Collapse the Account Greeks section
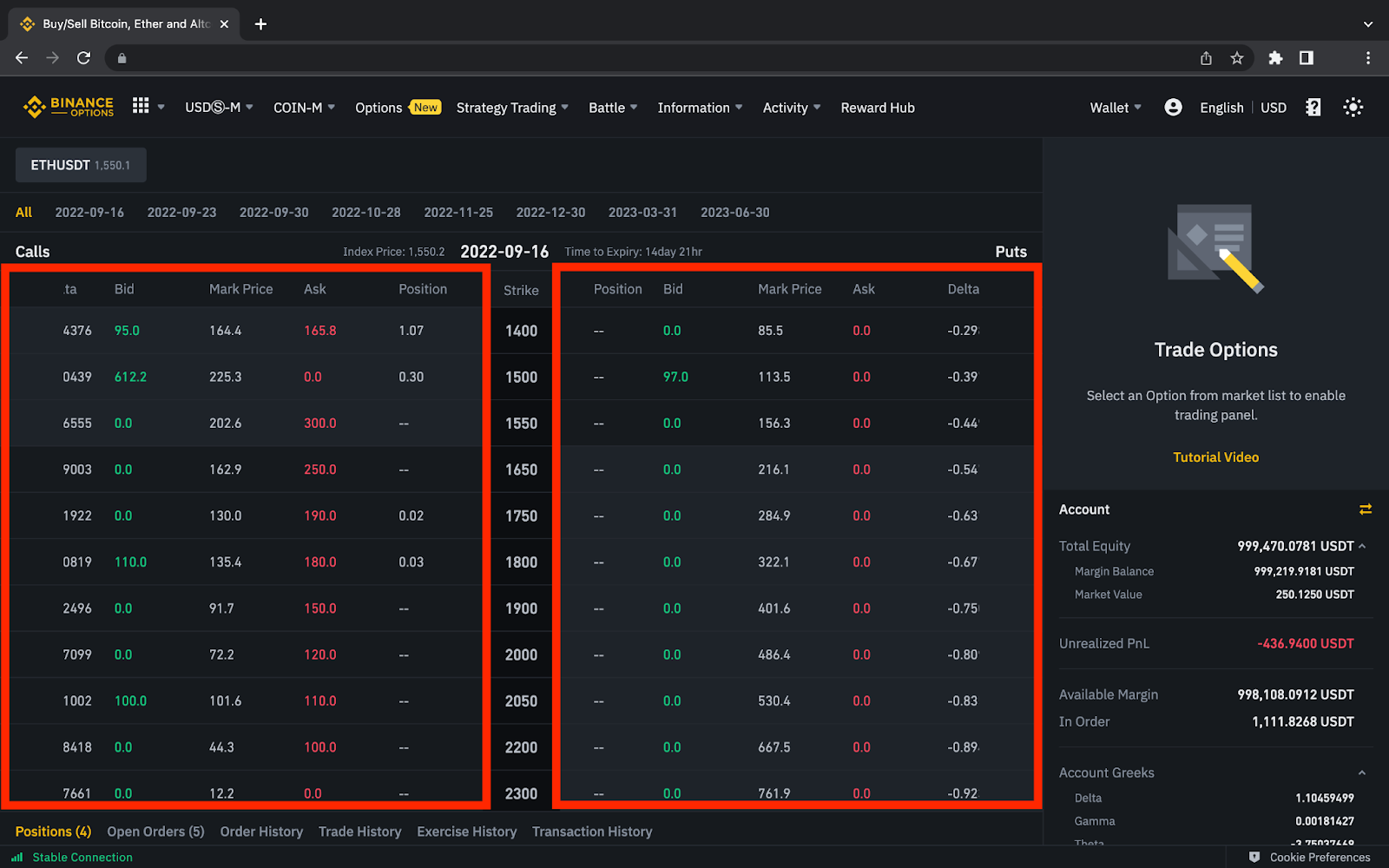 [x=1361, y=773]
